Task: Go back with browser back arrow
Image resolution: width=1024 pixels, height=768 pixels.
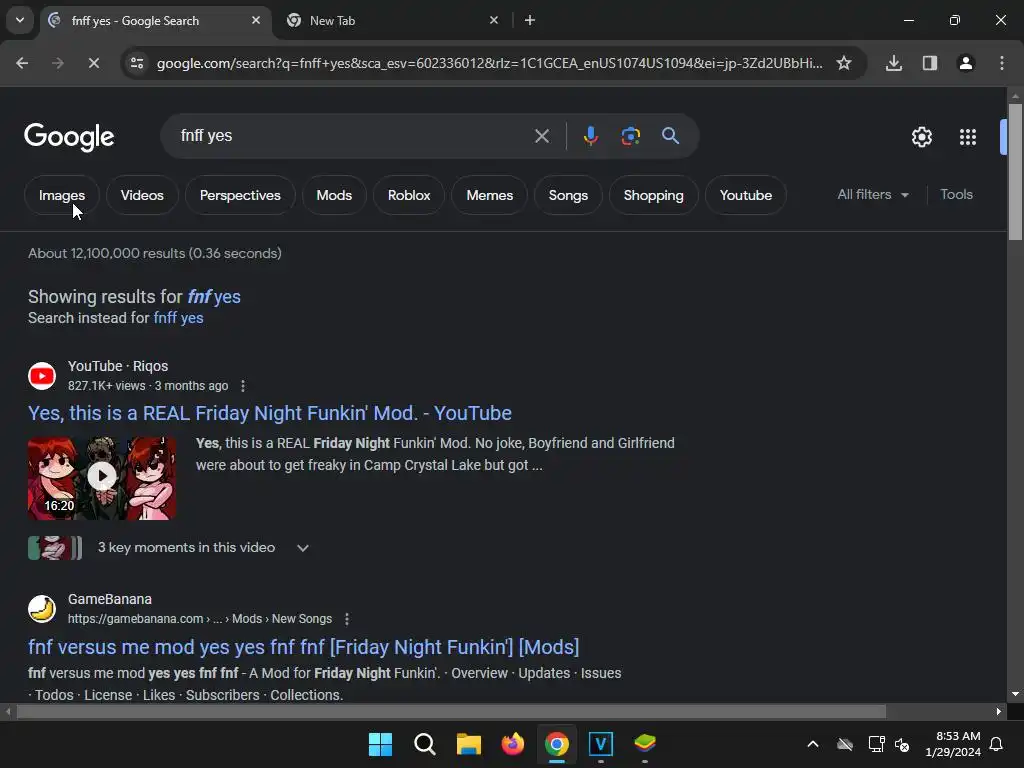Action: click(x=22, y=63)
